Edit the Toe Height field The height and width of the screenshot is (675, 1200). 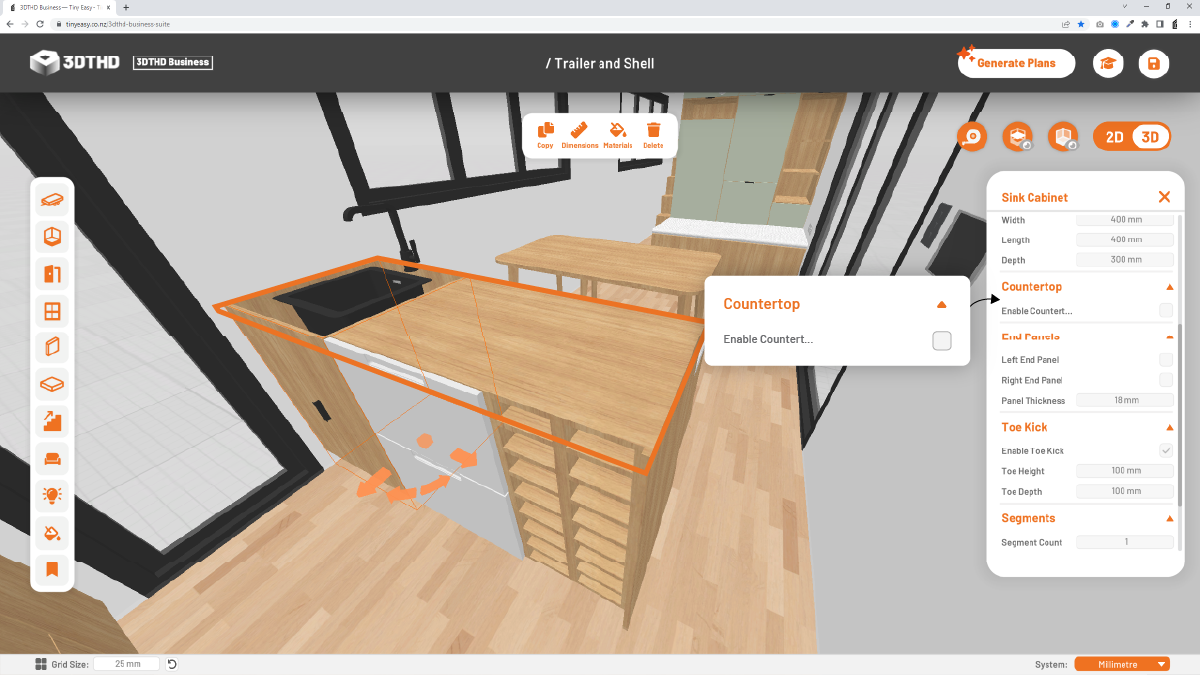1125,471
